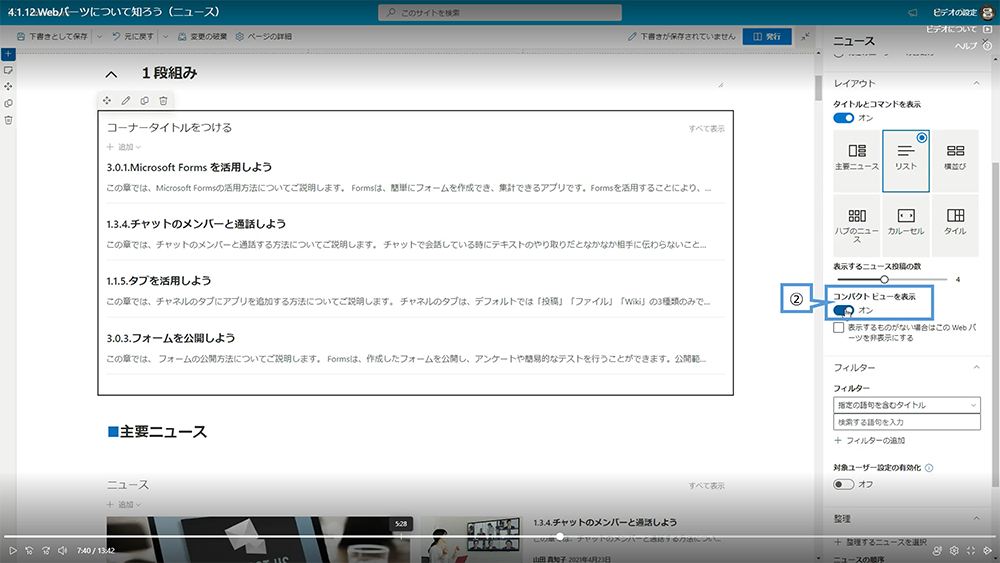
Task: Select the Side-by-side layout tile
Action: coord(955,161)
